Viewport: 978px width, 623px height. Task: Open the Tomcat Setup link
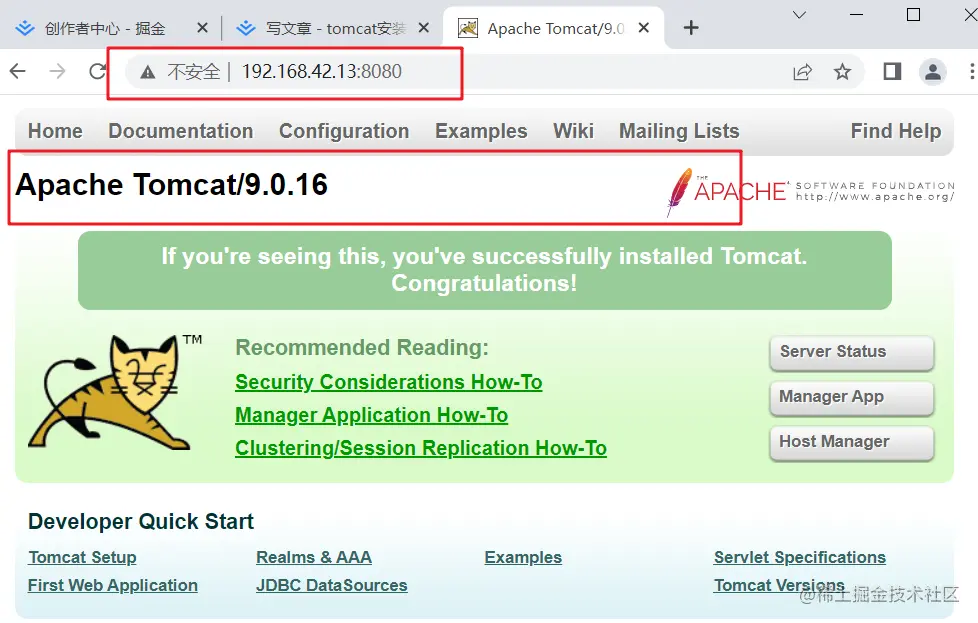[x=82, y=558]
